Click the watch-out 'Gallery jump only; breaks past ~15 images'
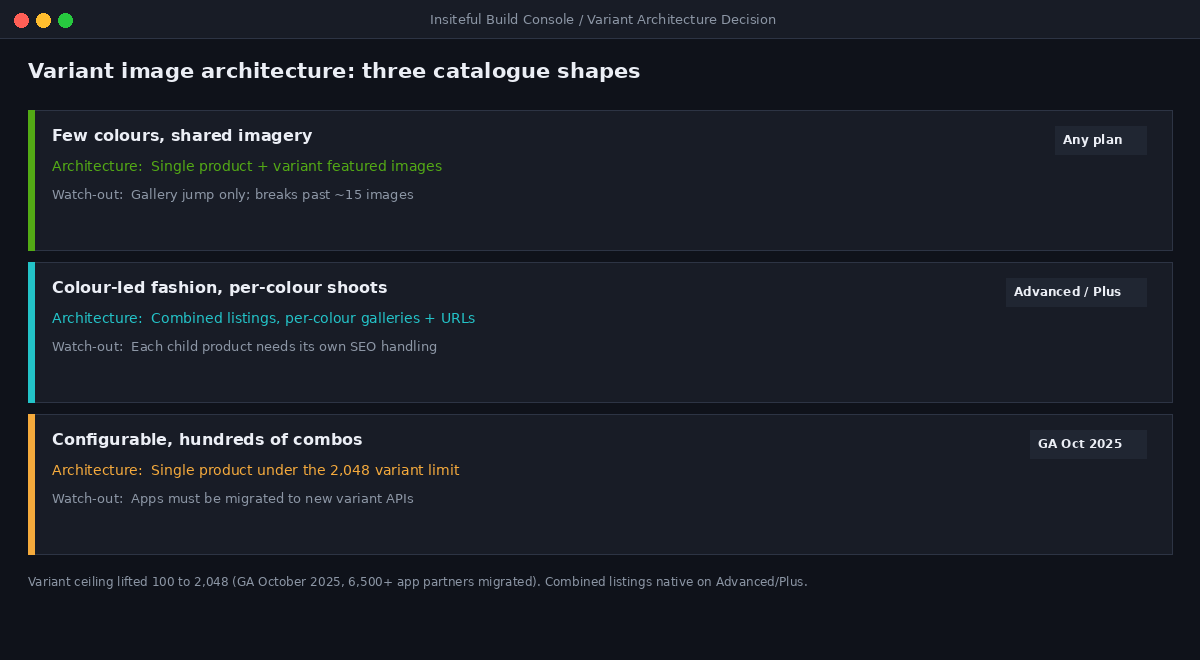The width and height of the screenshot is (1200, 660). [272, 195]
